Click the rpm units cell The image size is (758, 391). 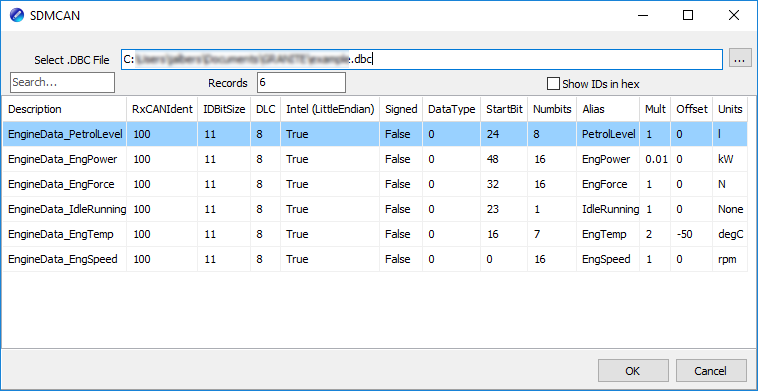[730, 260]
